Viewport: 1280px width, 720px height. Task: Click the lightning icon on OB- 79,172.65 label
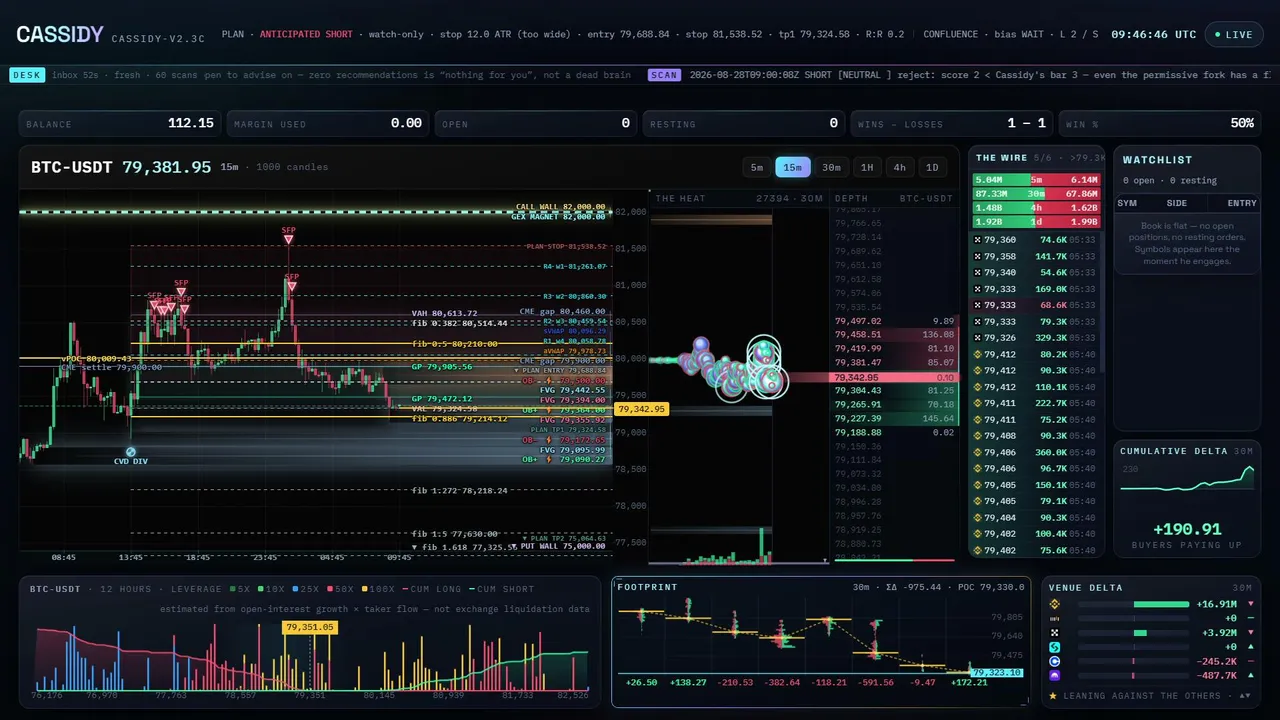[x=547, y=440]
